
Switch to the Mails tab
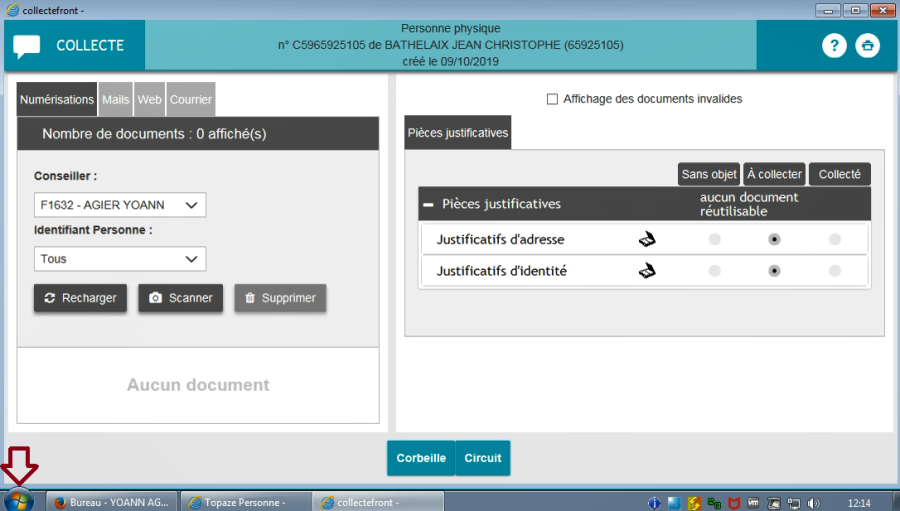115,100
